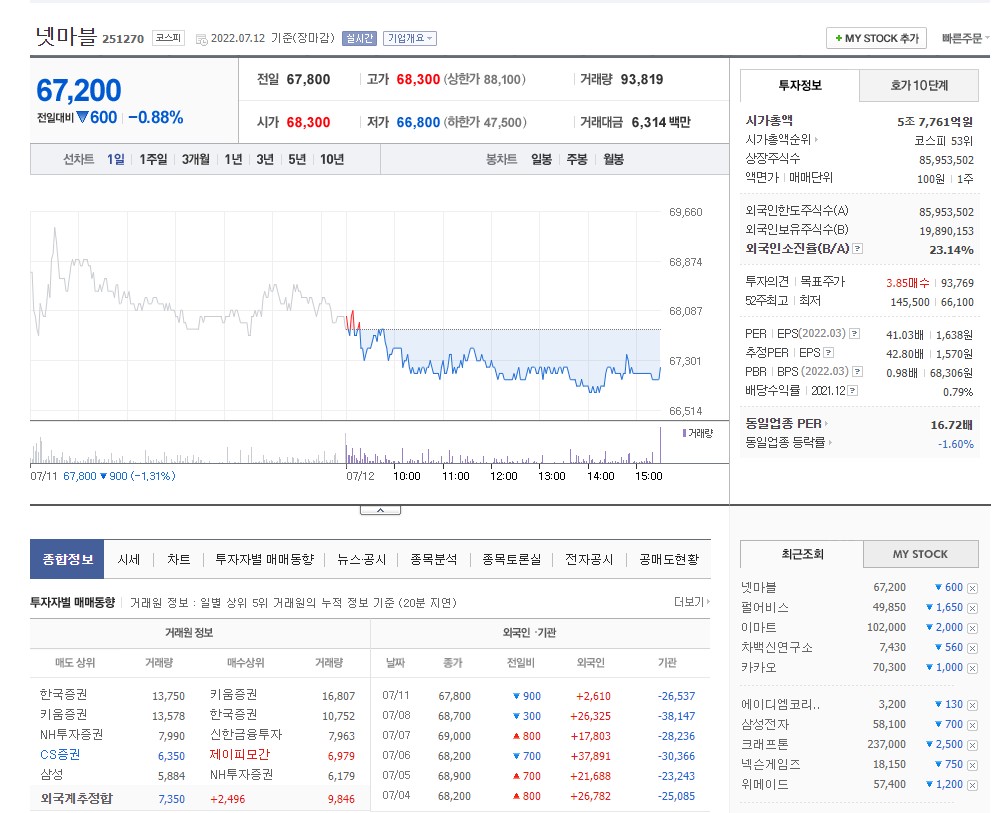1007x813 pixels.
Task: Open the 종목토론실 tab
Action: (511, 559)
